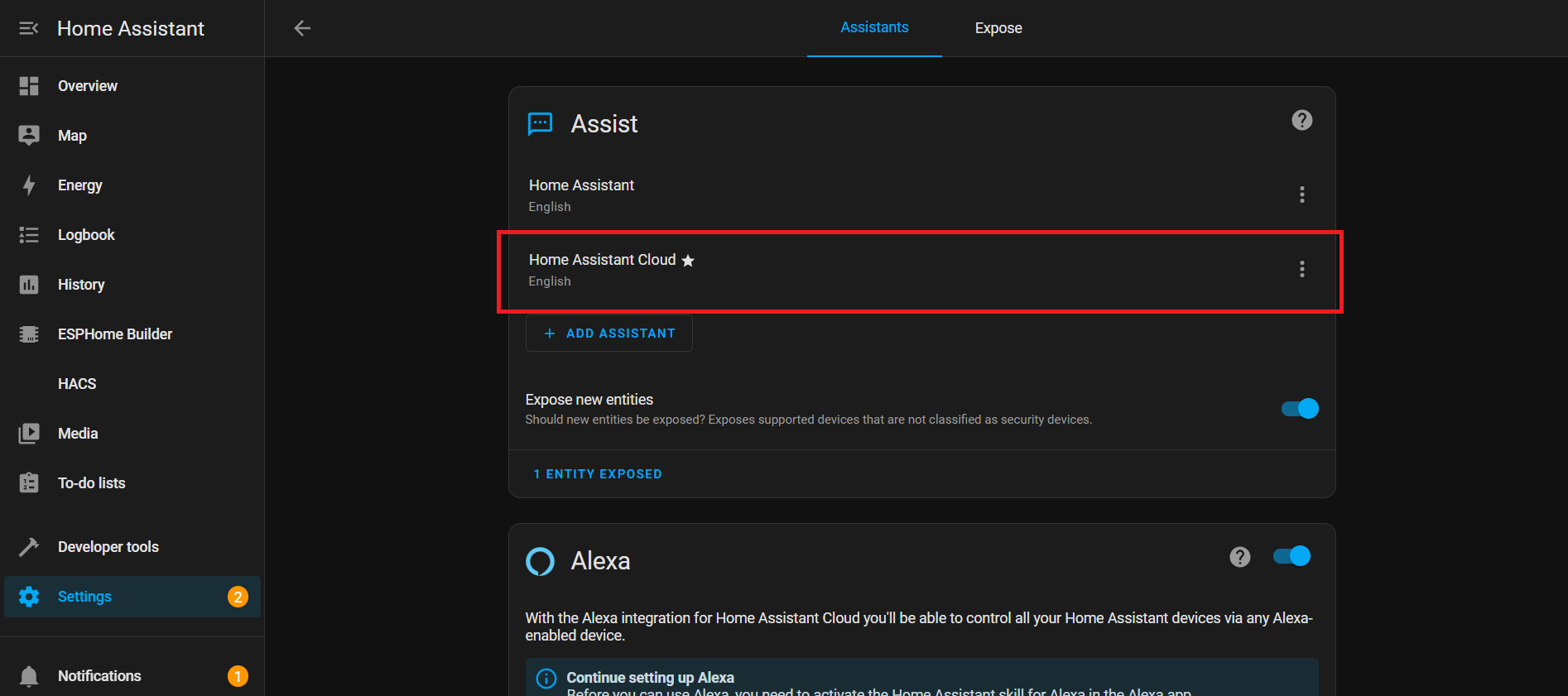The width and height of the screenshot is (1568, 696).
Task: Click the Notifications bell icon
Action: coord(29,676)
